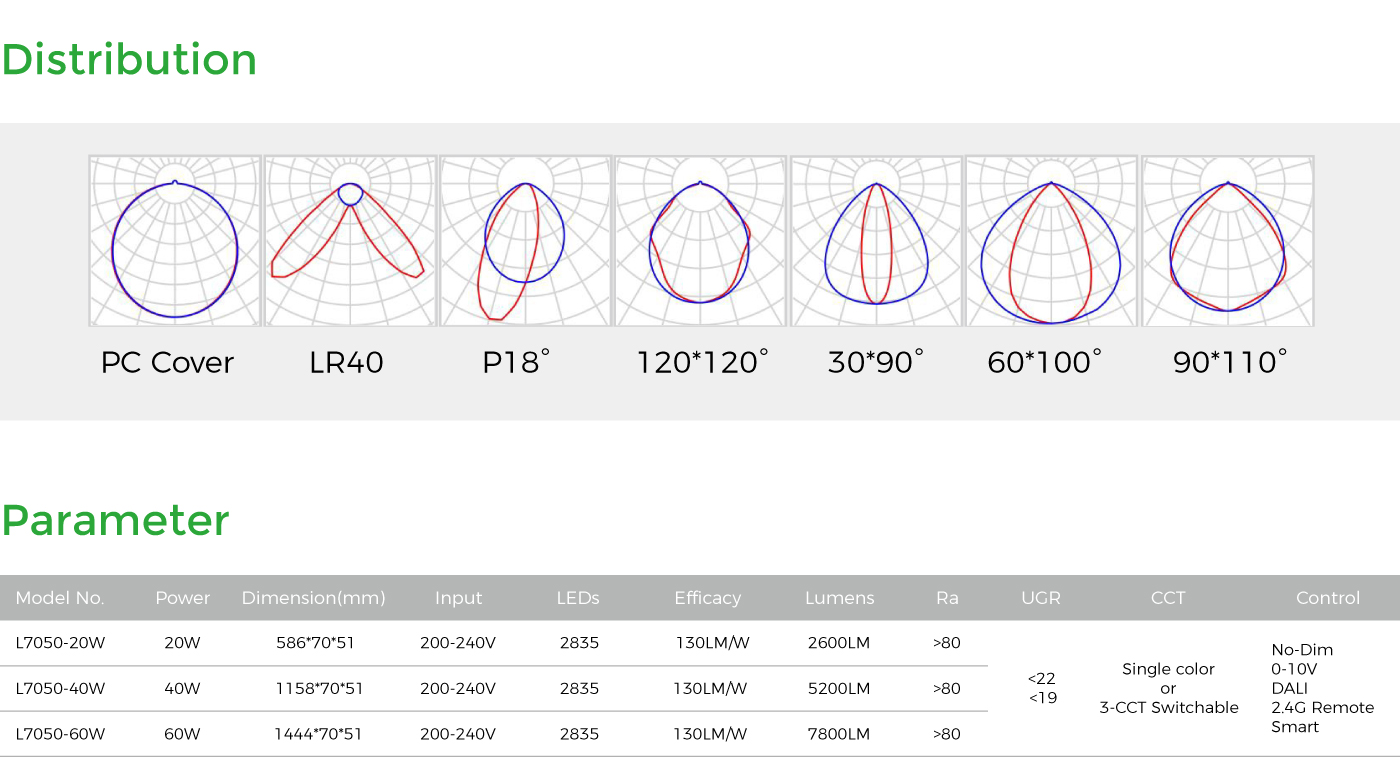The width and height of the screenshot is (1400, 769).
Task: Click the L7050-40W model cell
Action: (60, 688)
